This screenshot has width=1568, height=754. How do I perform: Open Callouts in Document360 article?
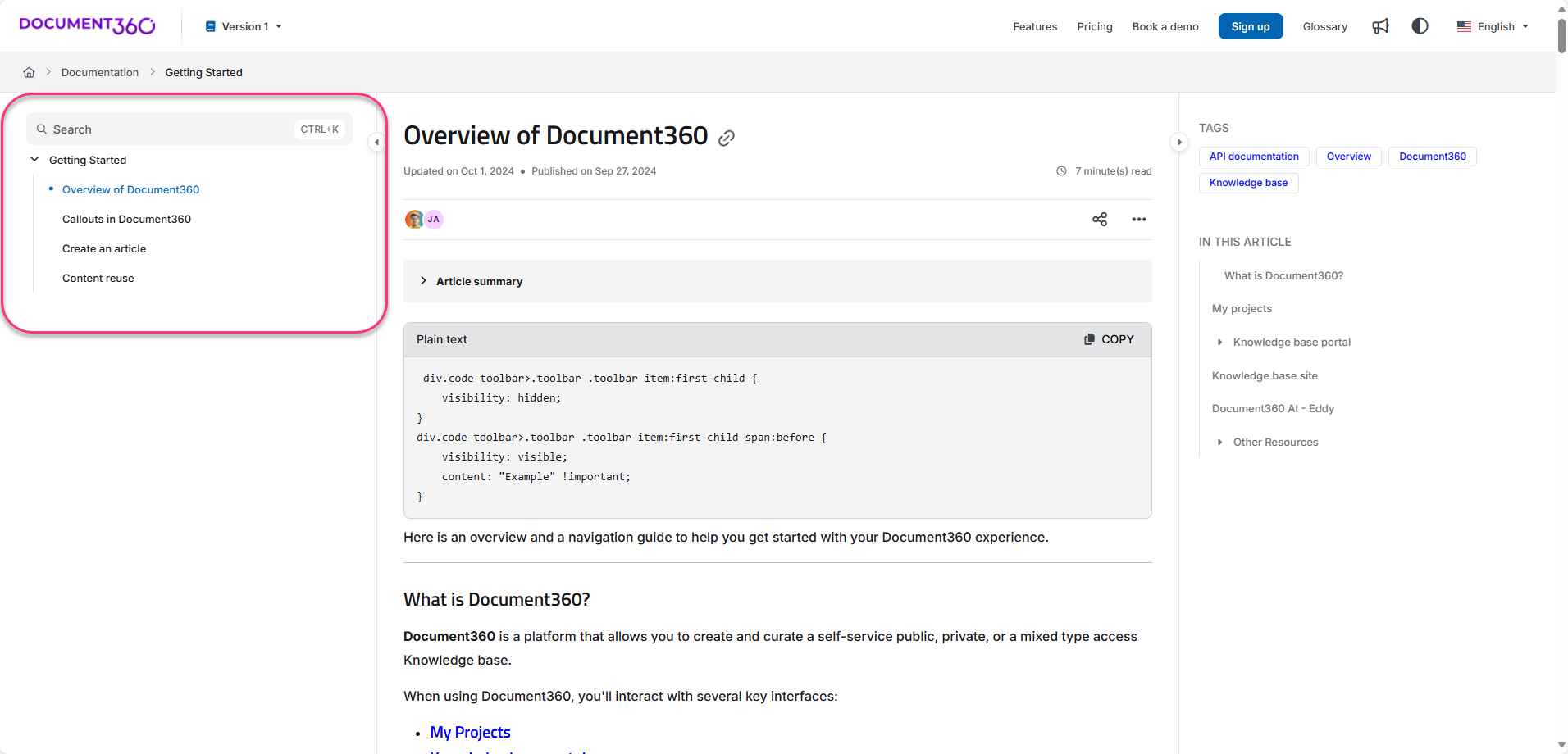pyautogui.click(x=126, y=219)
